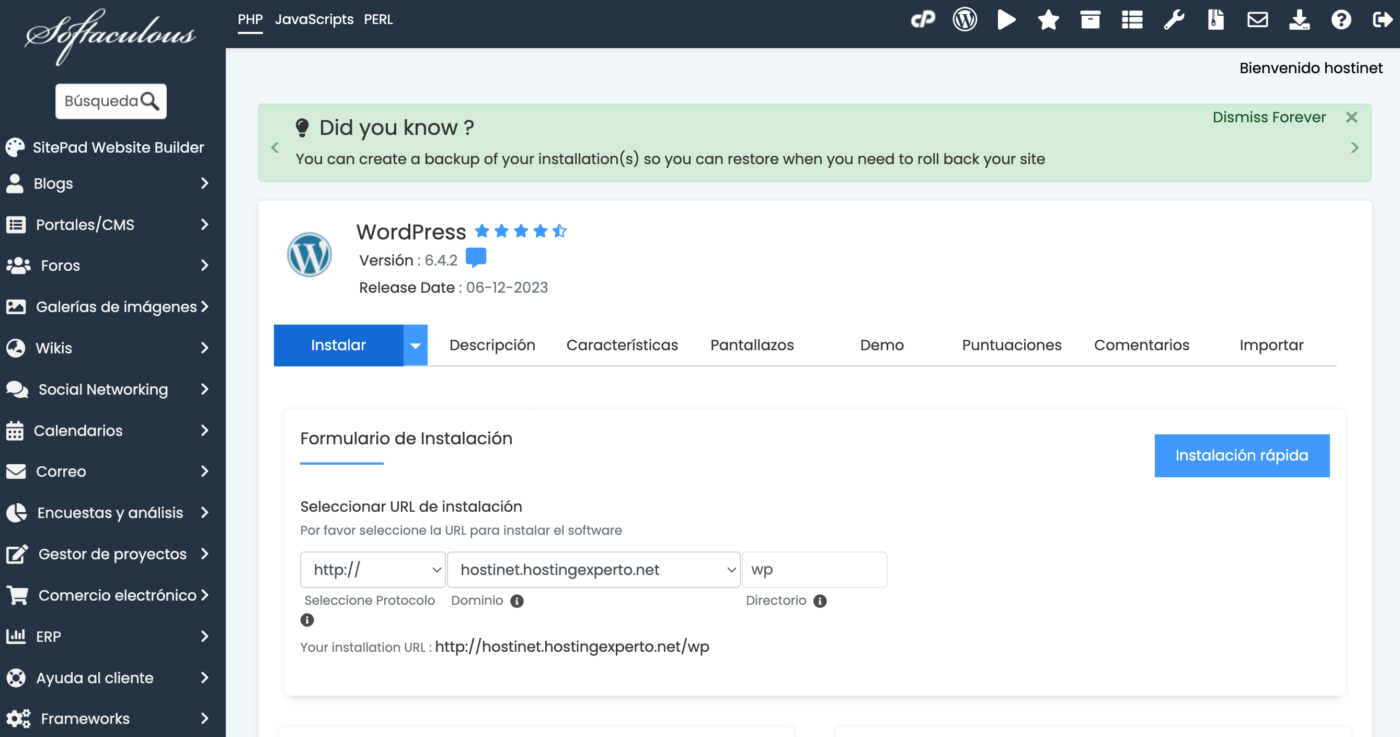
Task: Open the zipped file backups icon
Action: [x=1216, y=19]
